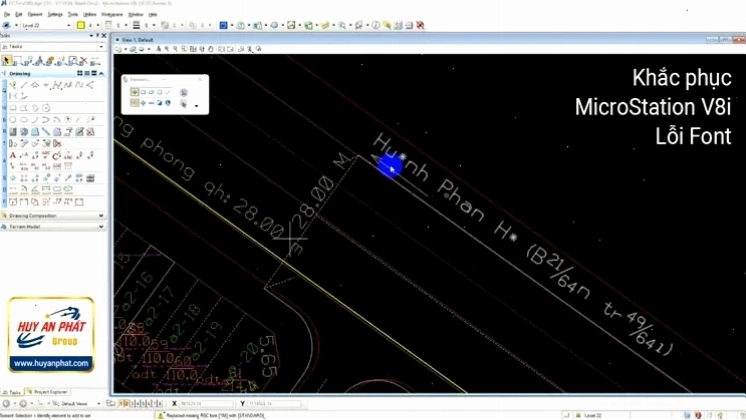Choose Line selection method in Element Selection
The width and height of the screenshot is (746, 420).
(168, 92)
